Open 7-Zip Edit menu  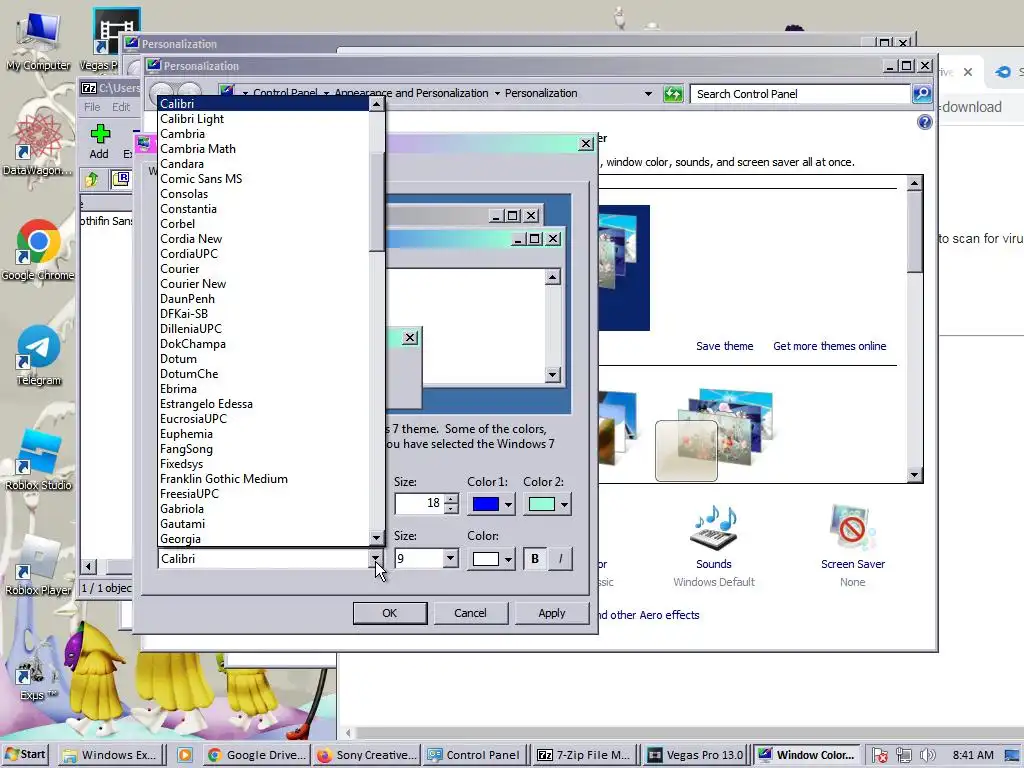pyautogui.click(x=121, y=107)
